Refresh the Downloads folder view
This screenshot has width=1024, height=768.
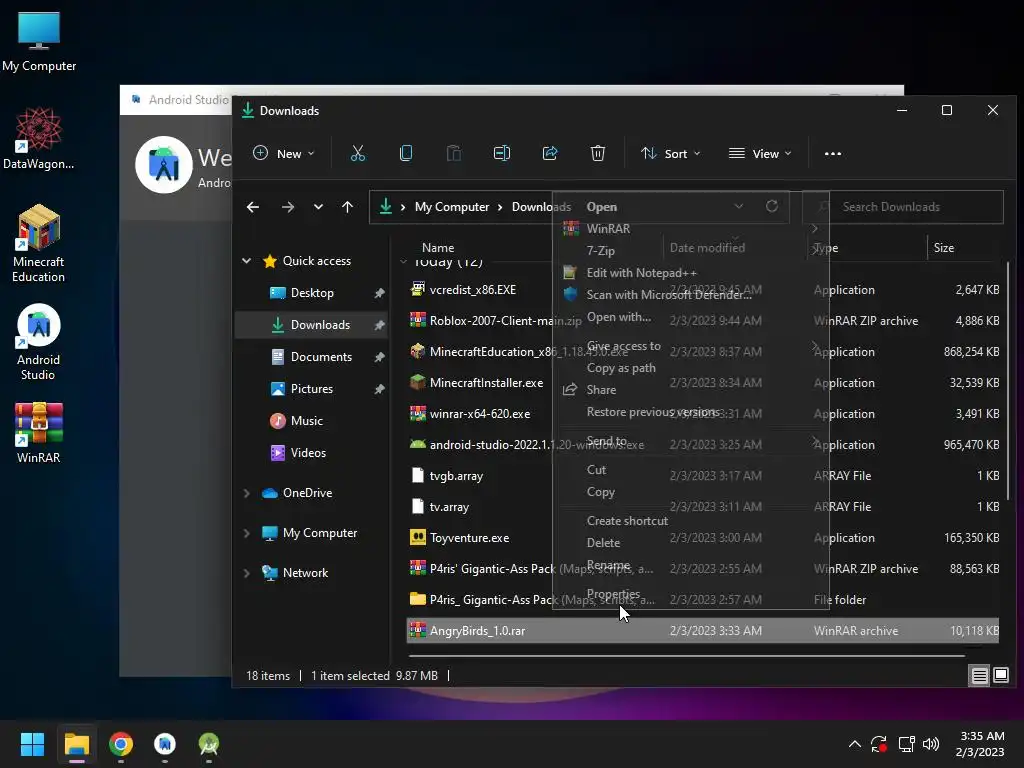coord(772,206)
